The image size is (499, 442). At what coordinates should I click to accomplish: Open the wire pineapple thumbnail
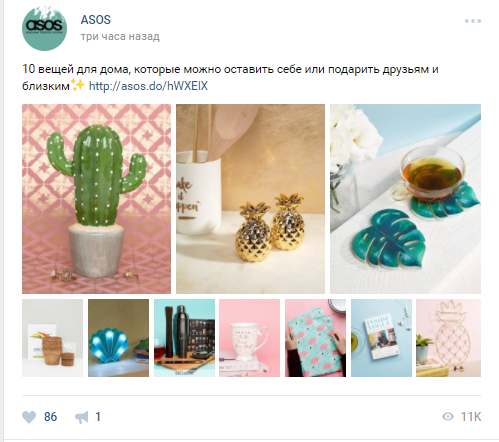click(x=448, y=338)
